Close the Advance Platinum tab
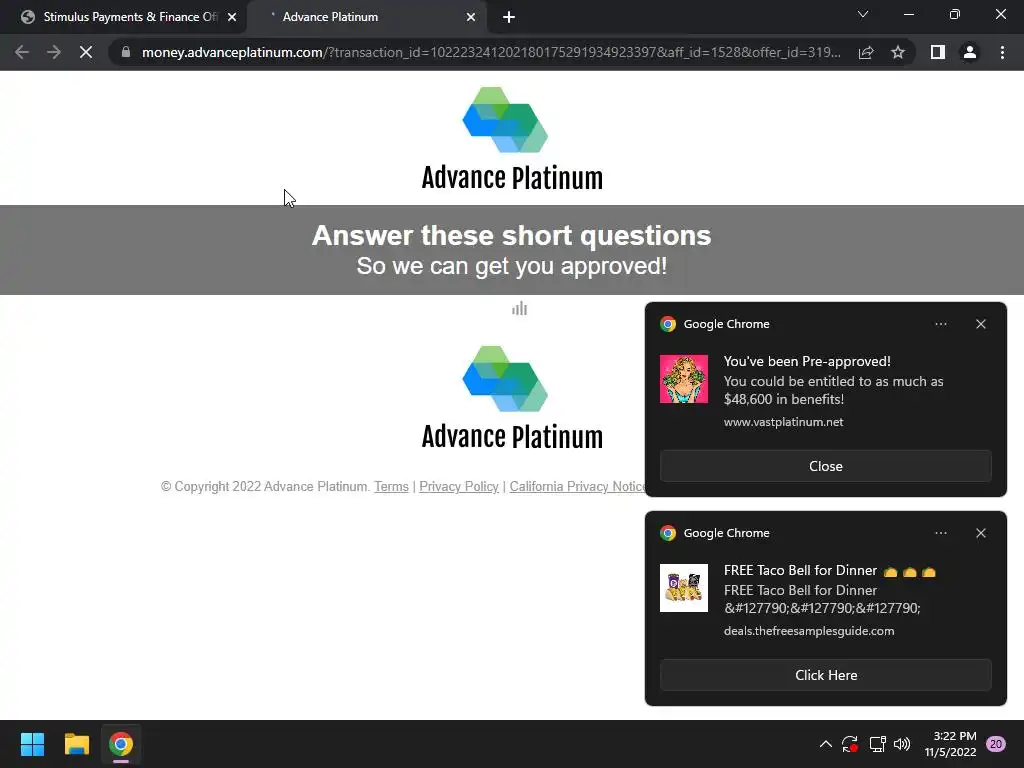The image size is (1024, 768). 471,17
